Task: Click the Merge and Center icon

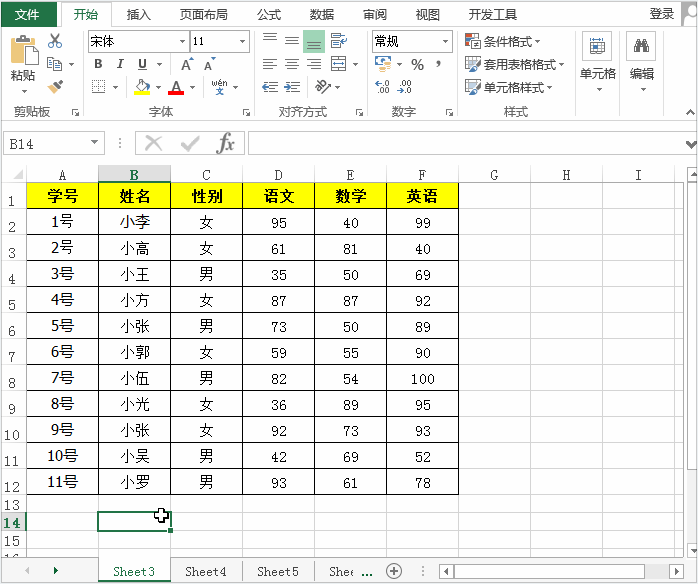Action: (x=338, y=64)
